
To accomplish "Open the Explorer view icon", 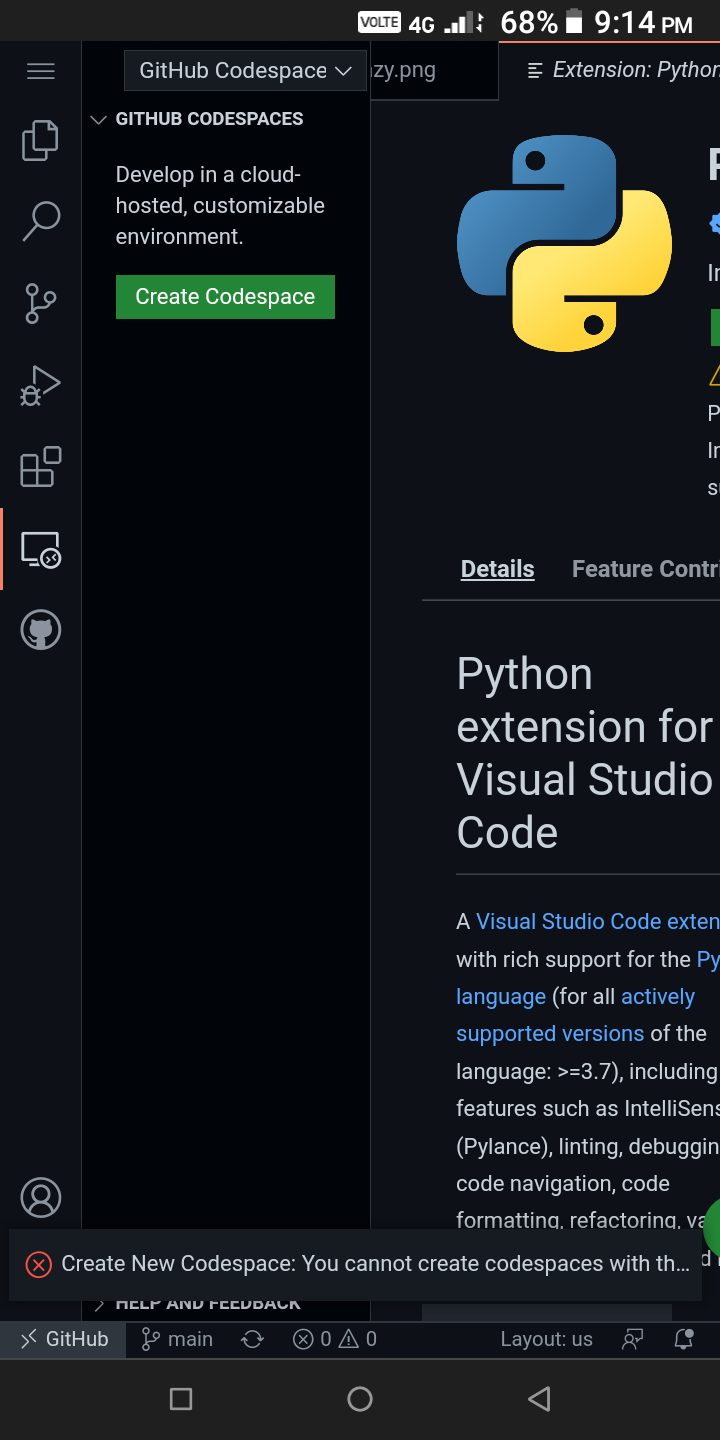I will pyautogui.click(x=40, y=140).
